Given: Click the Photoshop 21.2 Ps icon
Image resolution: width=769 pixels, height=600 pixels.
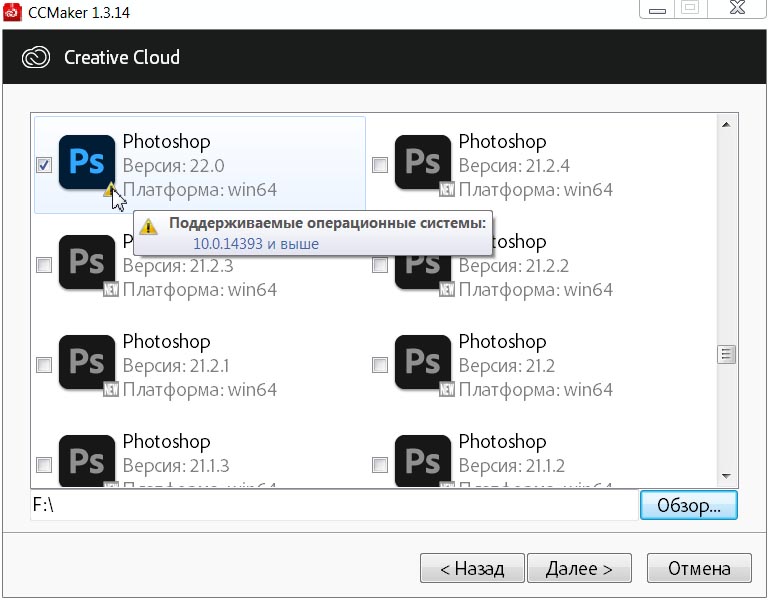Looking at the screenshot, I should coord(423,362).
